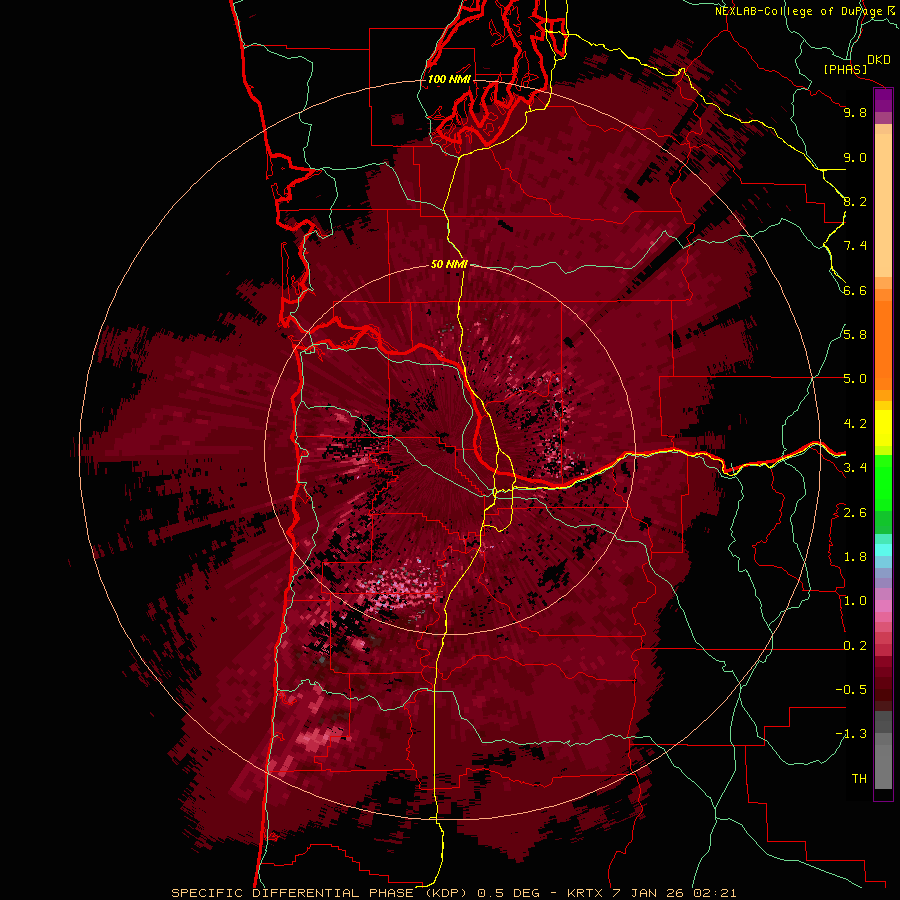
Task: Click the 7.4 scale label
Action: point(855,246)
